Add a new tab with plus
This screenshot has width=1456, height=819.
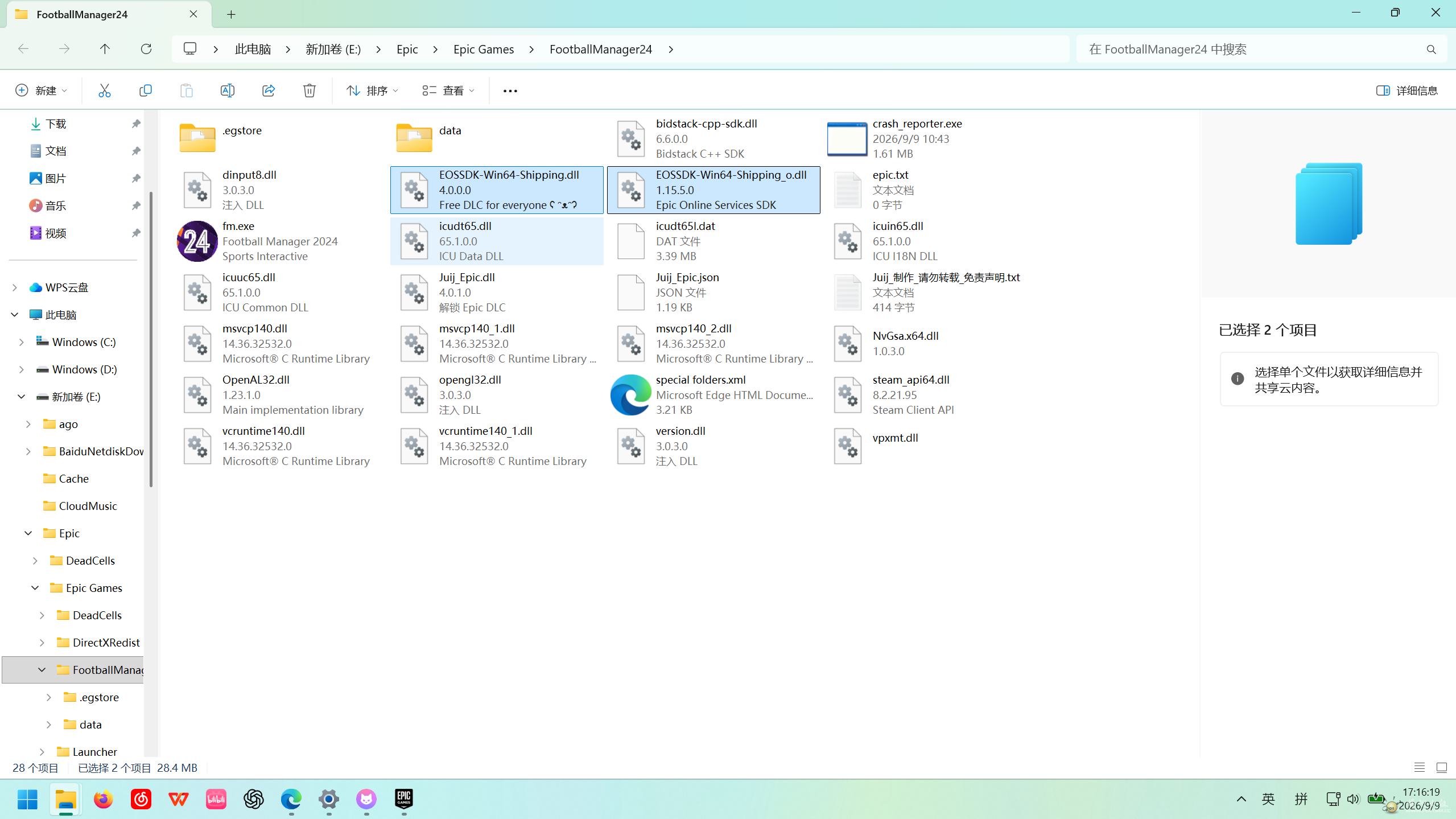[x=231, y=14]
